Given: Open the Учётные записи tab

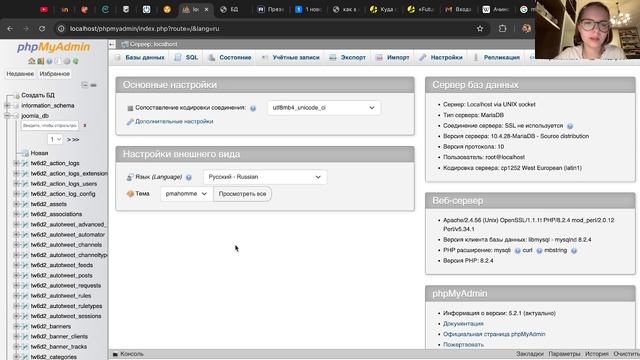Looking at the screenshot, I should [291, 58].
